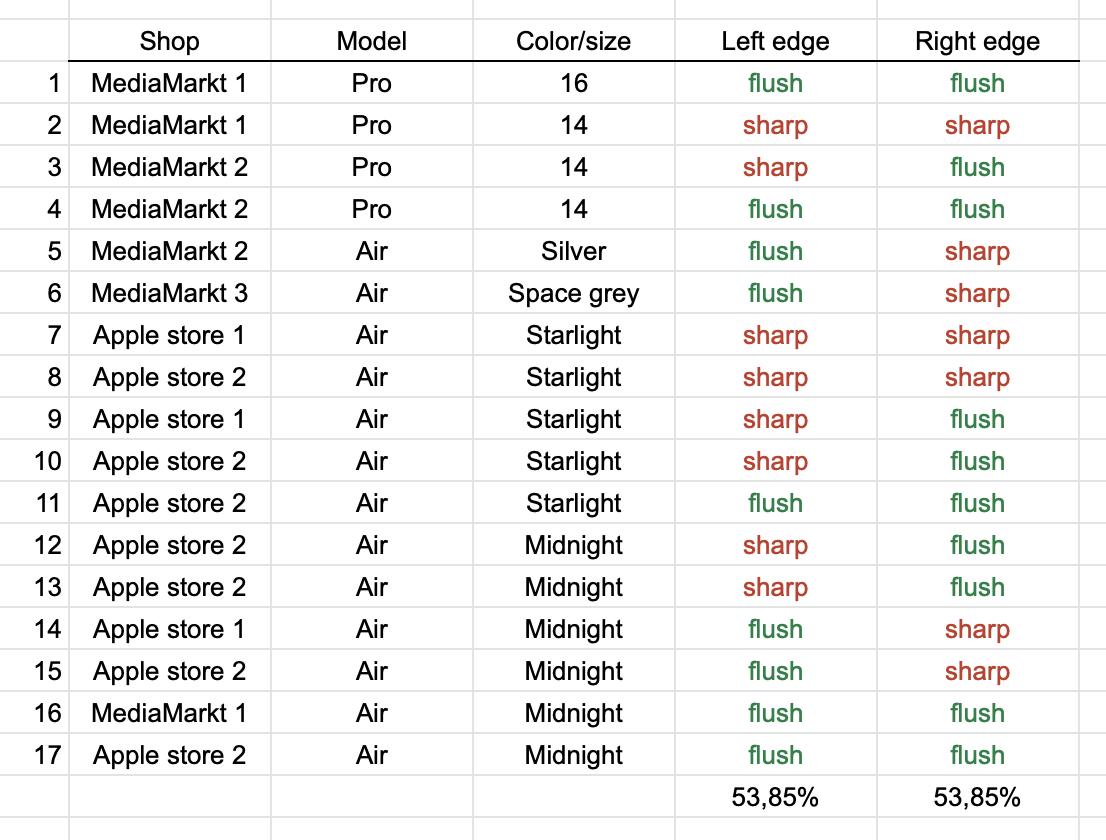Viewport: 1106px width, 840px height.
Task: Select row number 1 label
Action: [54, 83]
